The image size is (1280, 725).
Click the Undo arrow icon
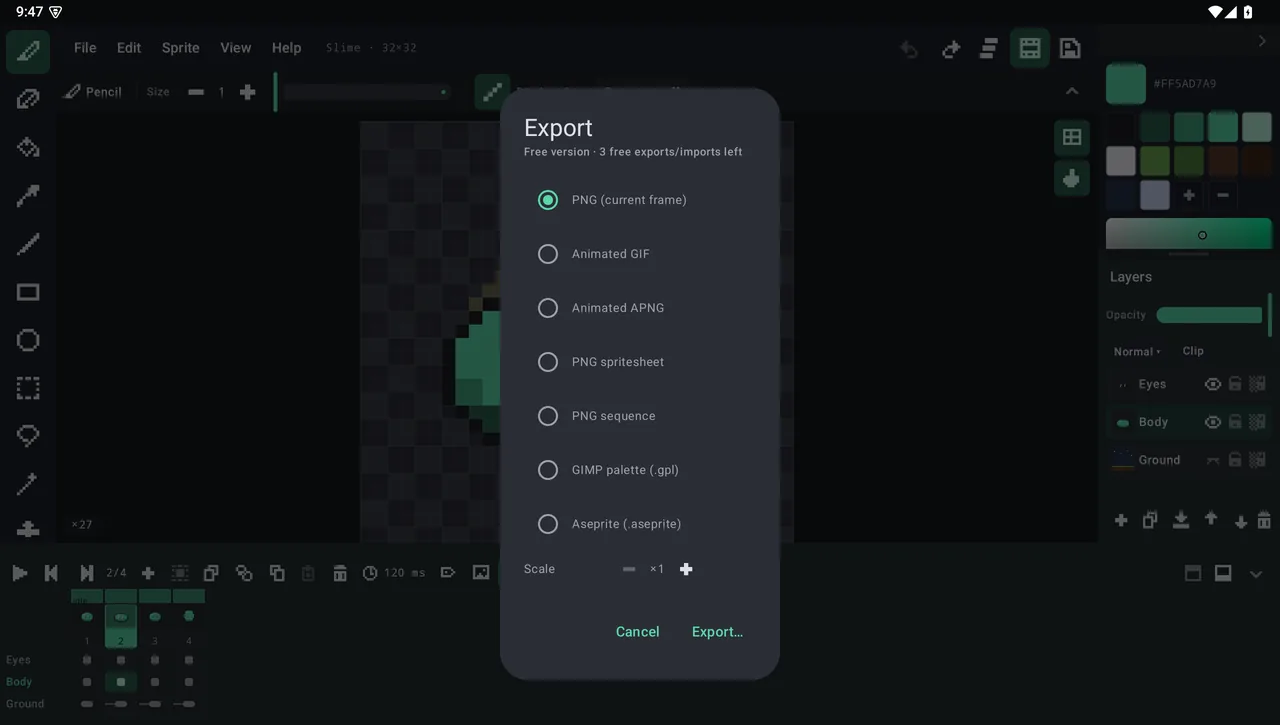coord(909,48)
